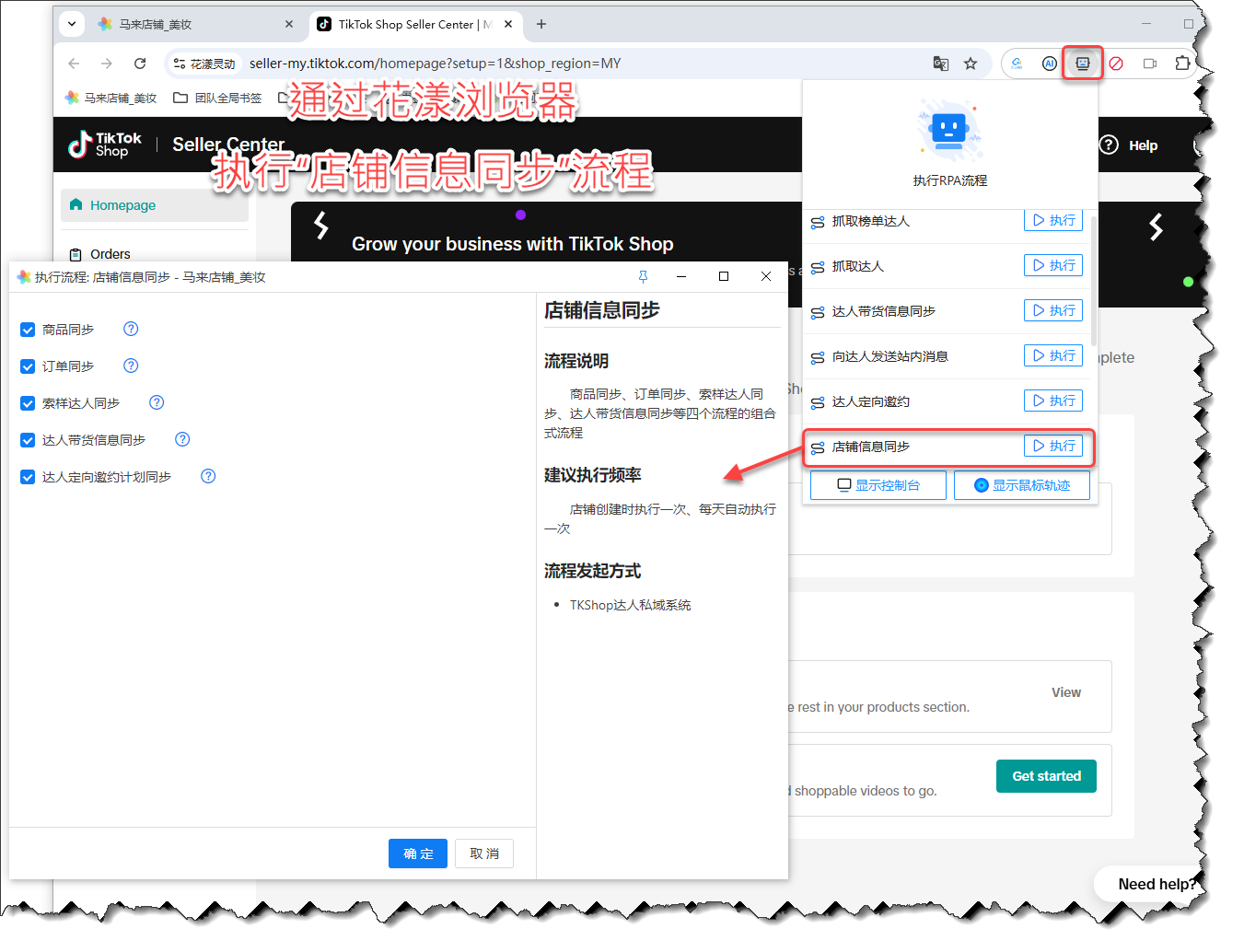Screen dimensions: 1244x952
Task: Open the tab search dropdown arrow
Action: (x=72, y=24)
